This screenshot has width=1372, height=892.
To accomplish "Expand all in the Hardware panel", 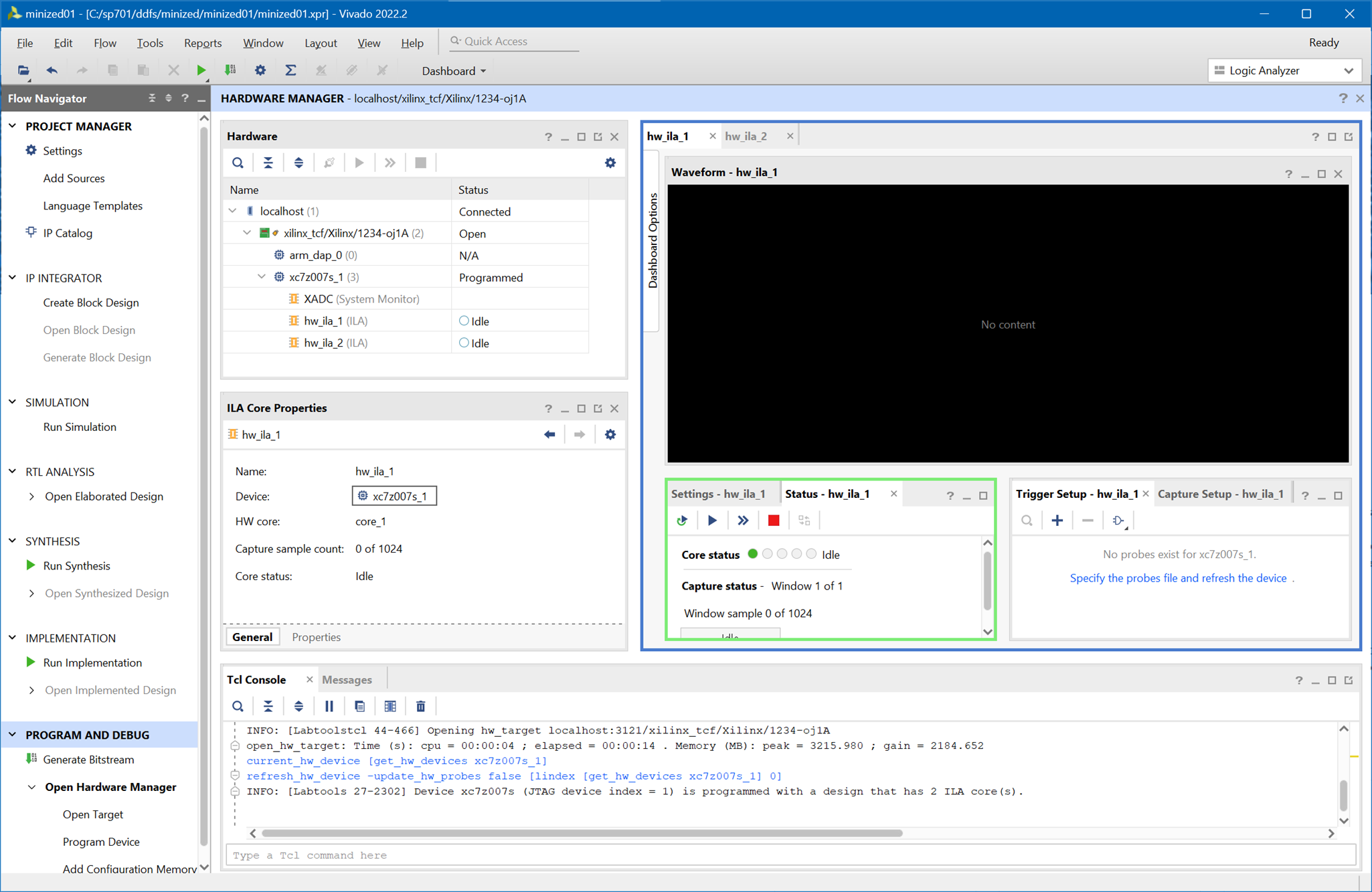I will (x=298, y=163).
